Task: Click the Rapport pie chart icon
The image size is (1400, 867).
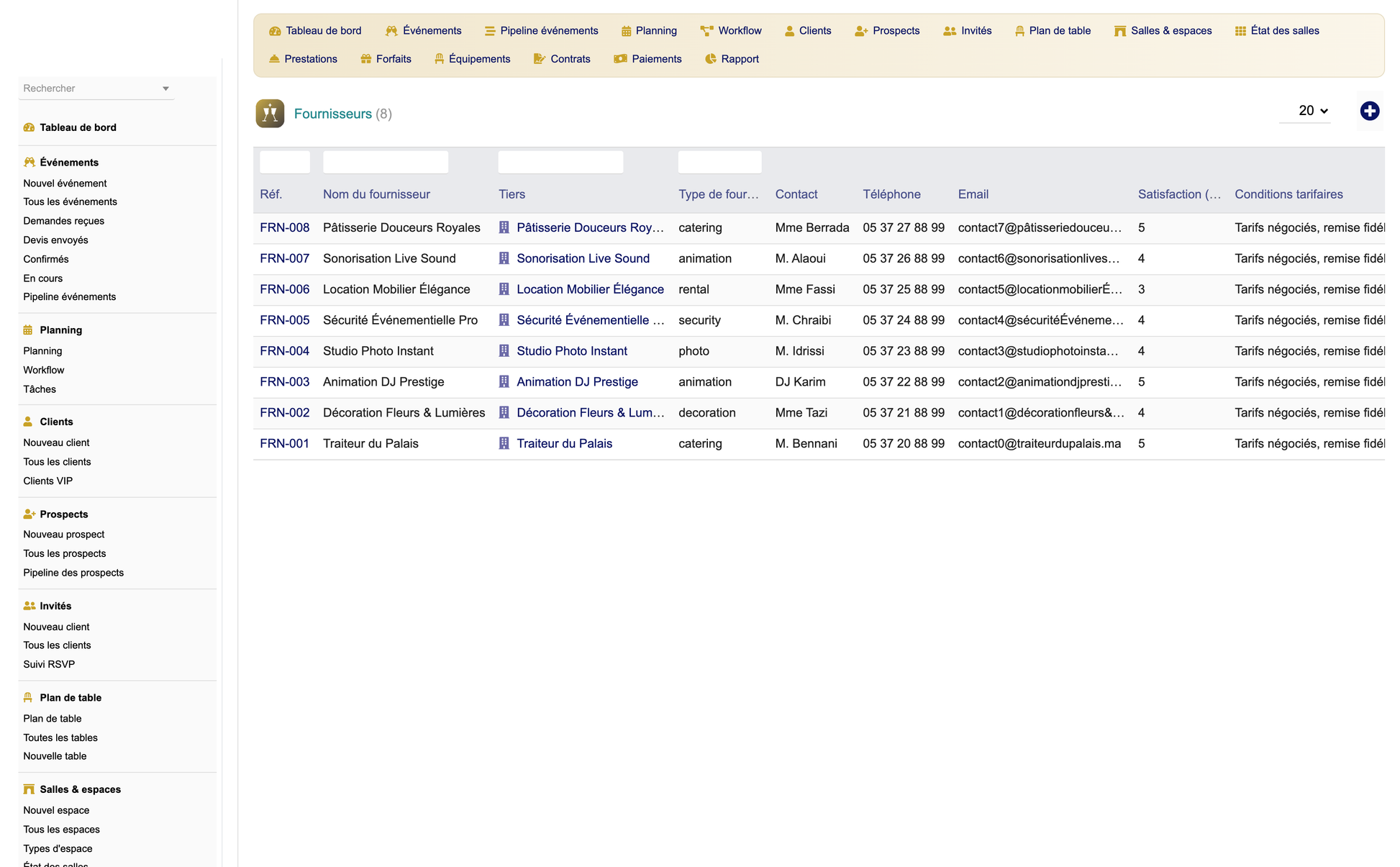Action: 711,59
